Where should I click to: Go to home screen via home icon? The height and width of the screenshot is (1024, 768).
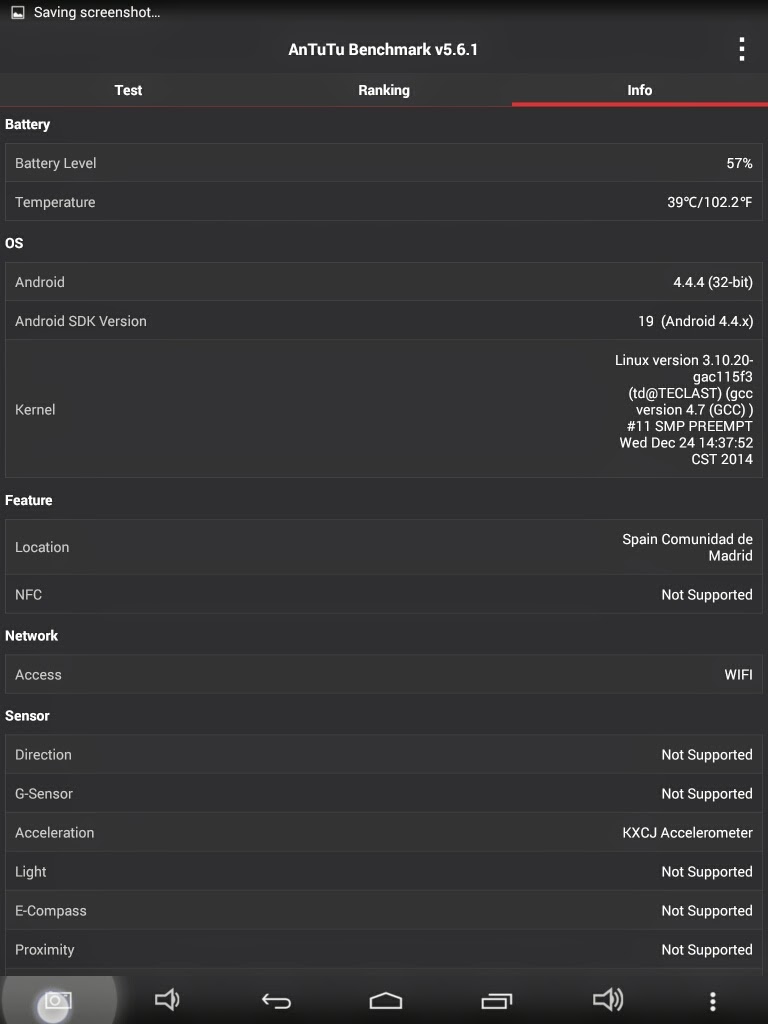(385, 1000)
